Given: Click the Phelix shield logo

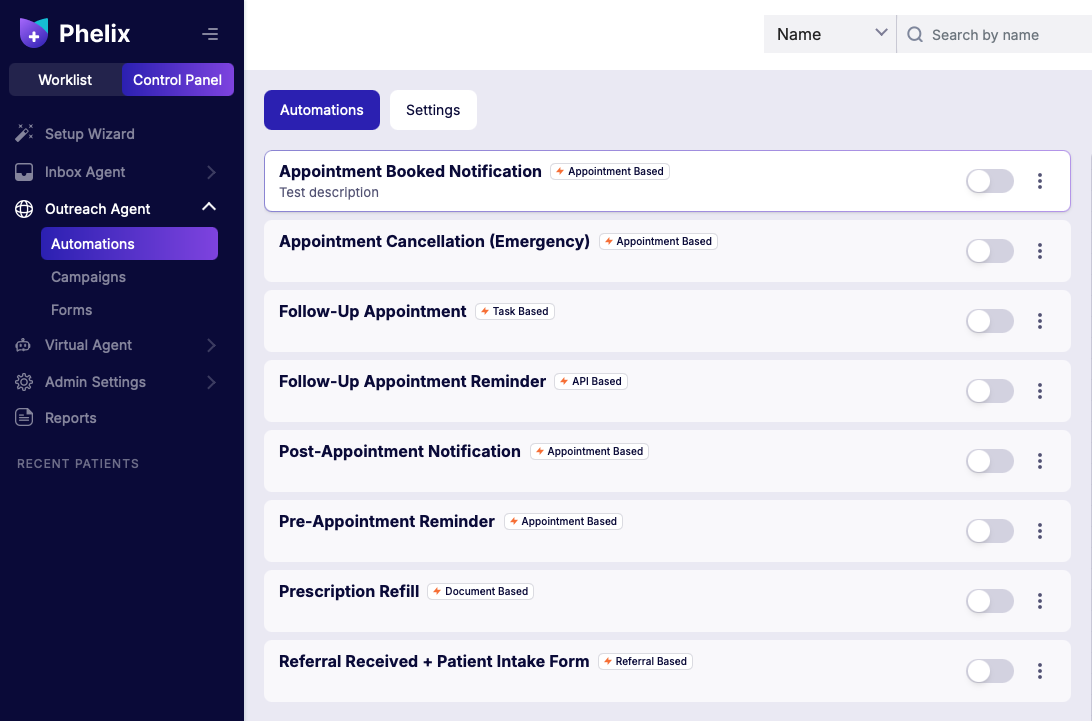Looking at the screenshot, I should click(x=33, y=33).
